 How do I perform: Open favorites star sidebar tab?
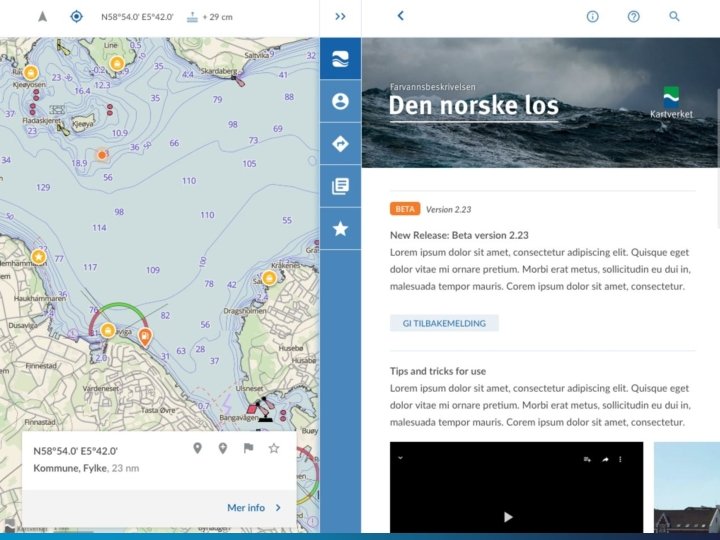340,228
